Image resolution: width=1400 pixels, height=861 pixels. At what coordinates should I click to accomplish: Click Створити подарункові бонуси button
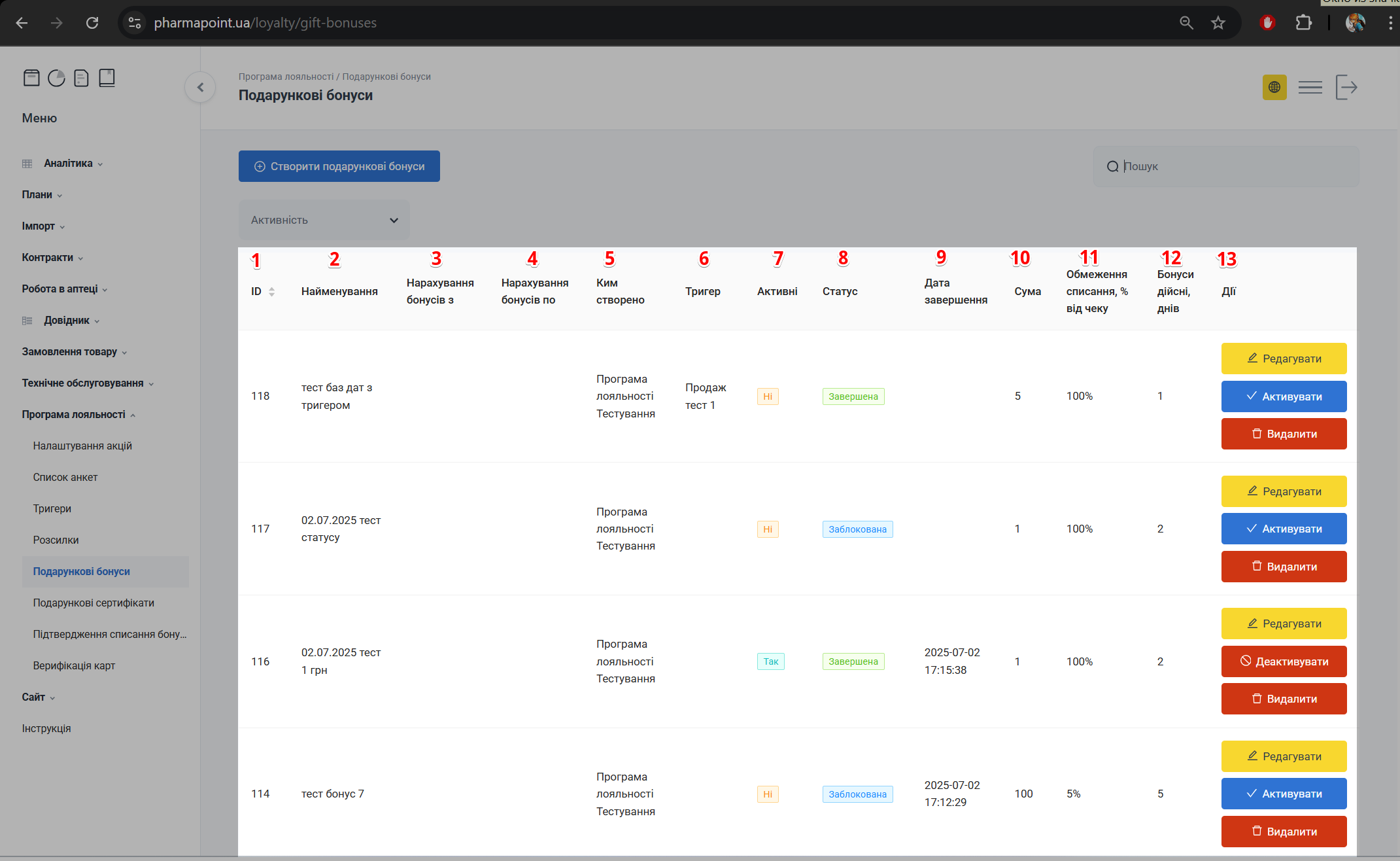(x=339, y=166)
